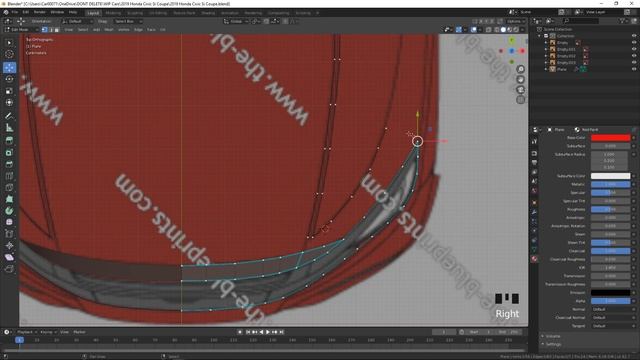Pick the Scale tool
640x360 pixels.
(x=9, y=91)
